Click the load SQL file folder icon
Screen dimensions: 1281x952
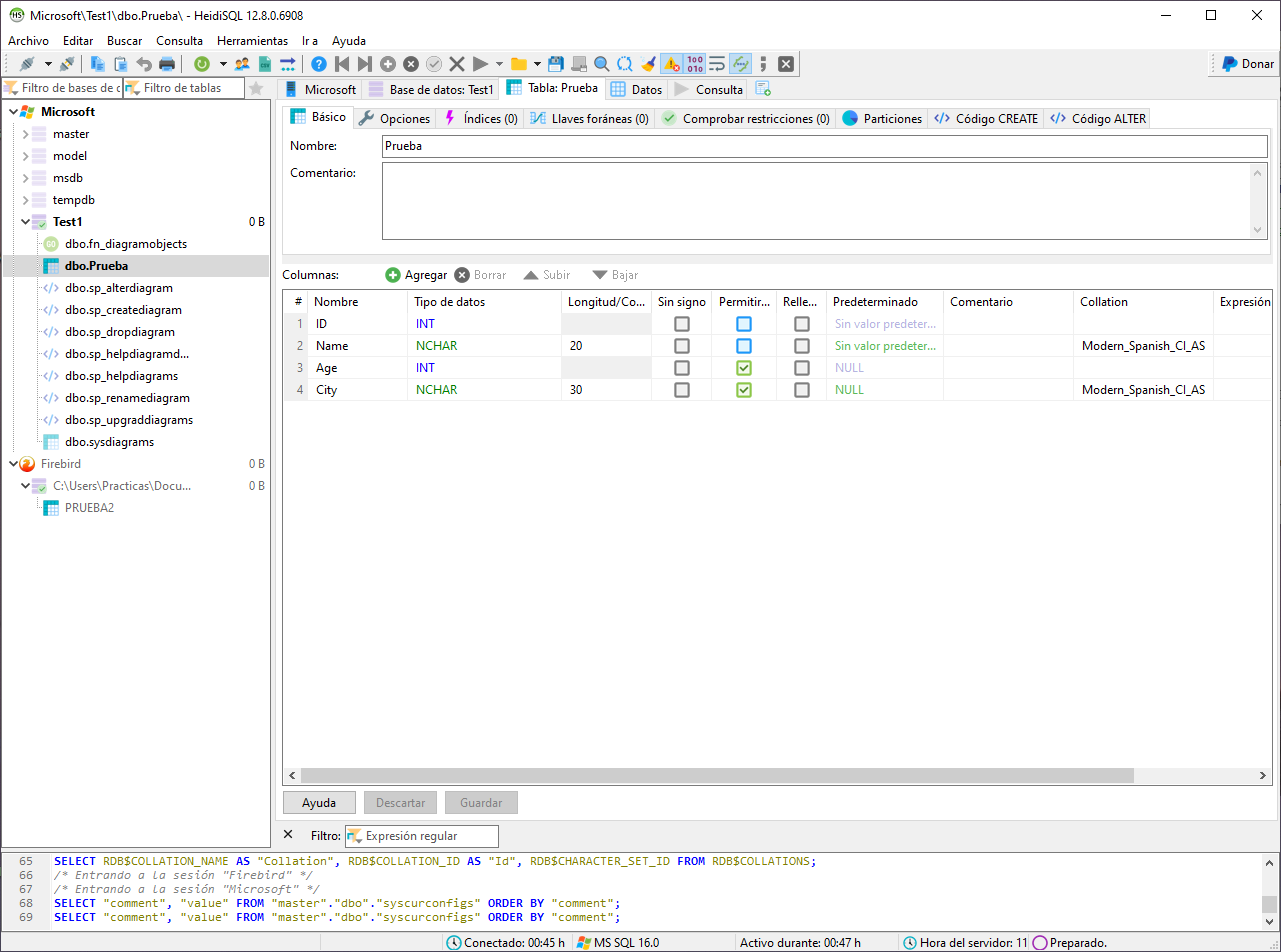[x=519, y=64]
